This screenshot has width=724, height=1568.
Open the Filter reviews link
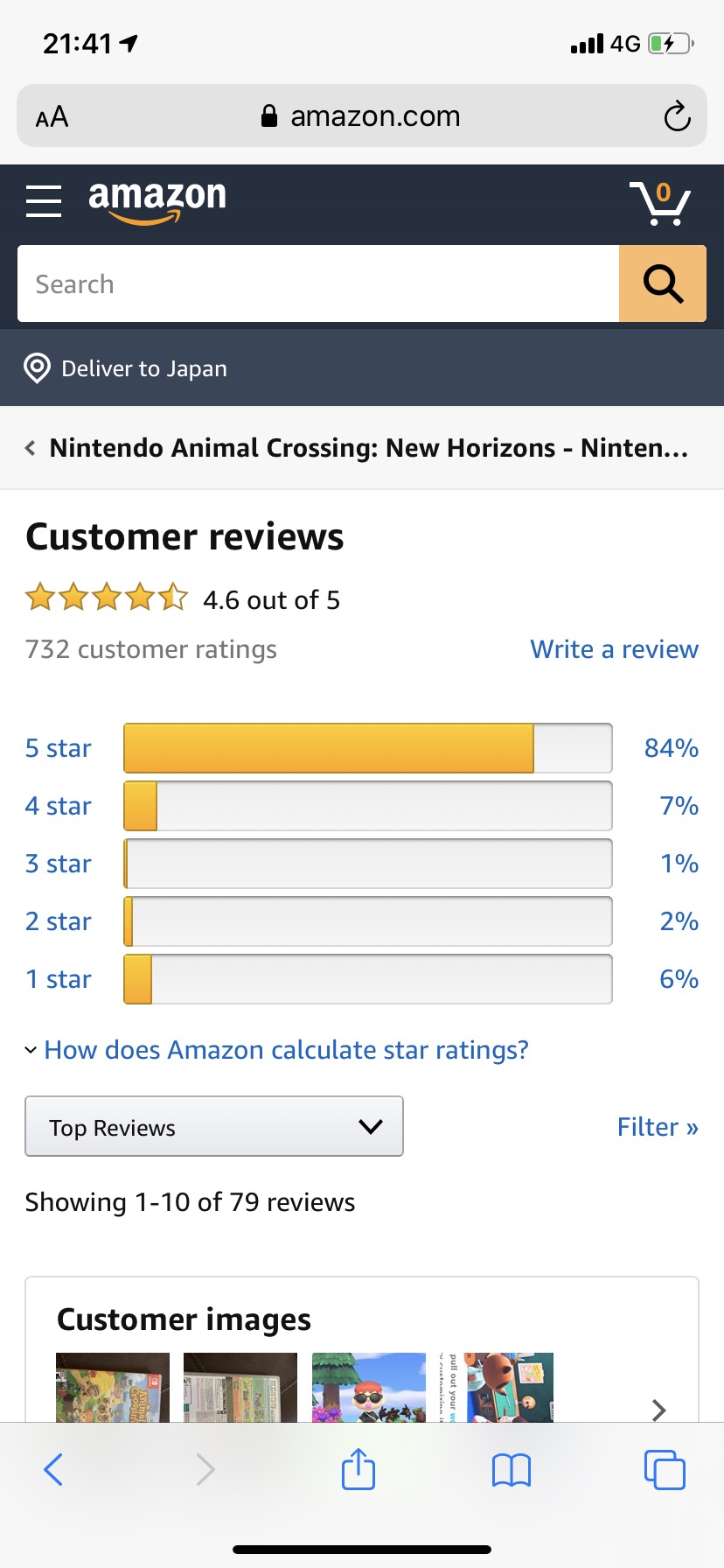click(x=658, y=1127)
